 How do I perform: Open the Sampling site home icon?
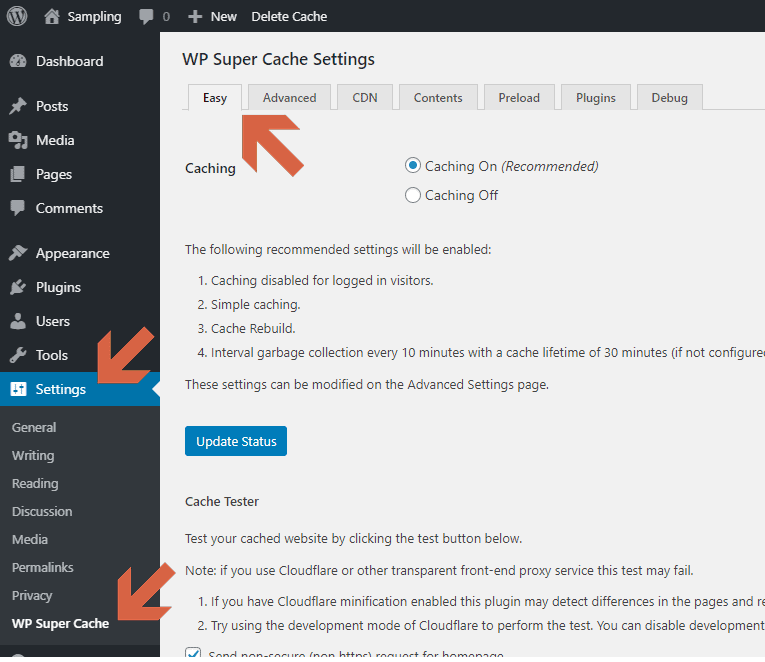(52, 16)
